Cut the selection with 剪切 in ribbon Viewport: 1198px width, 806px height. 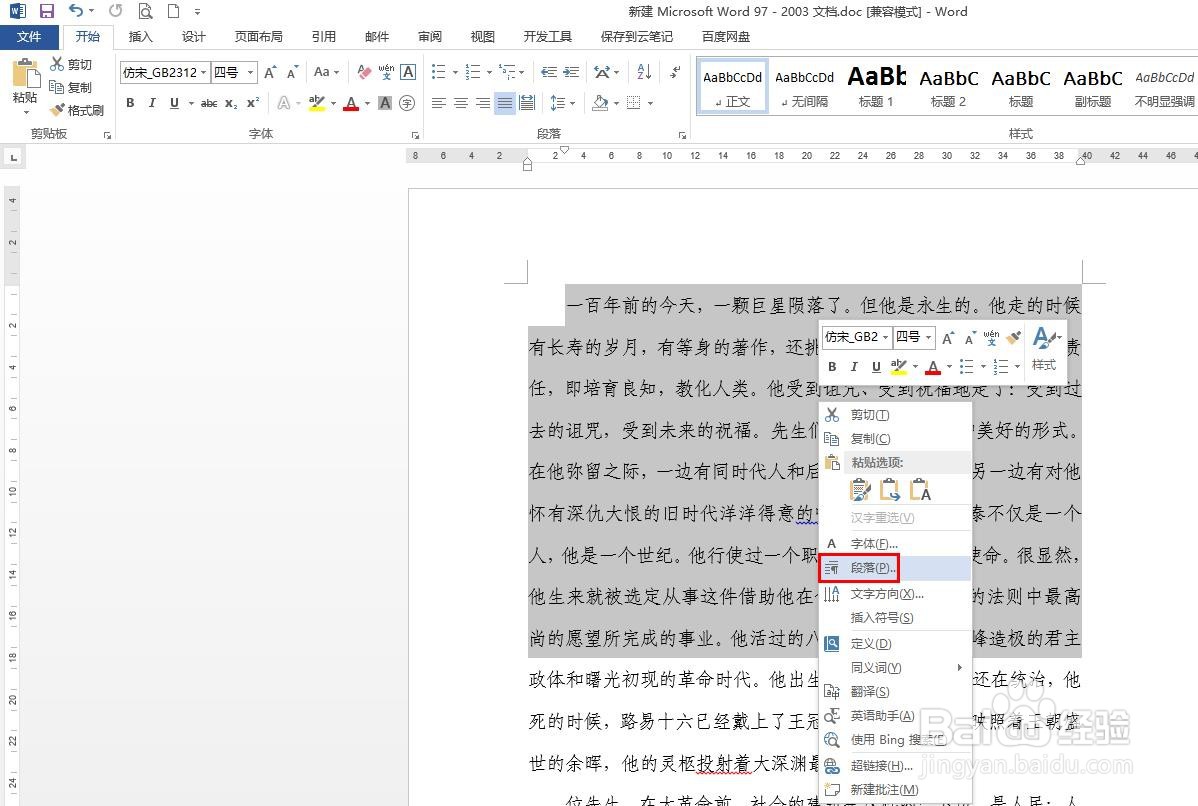[x=71, y=64]
